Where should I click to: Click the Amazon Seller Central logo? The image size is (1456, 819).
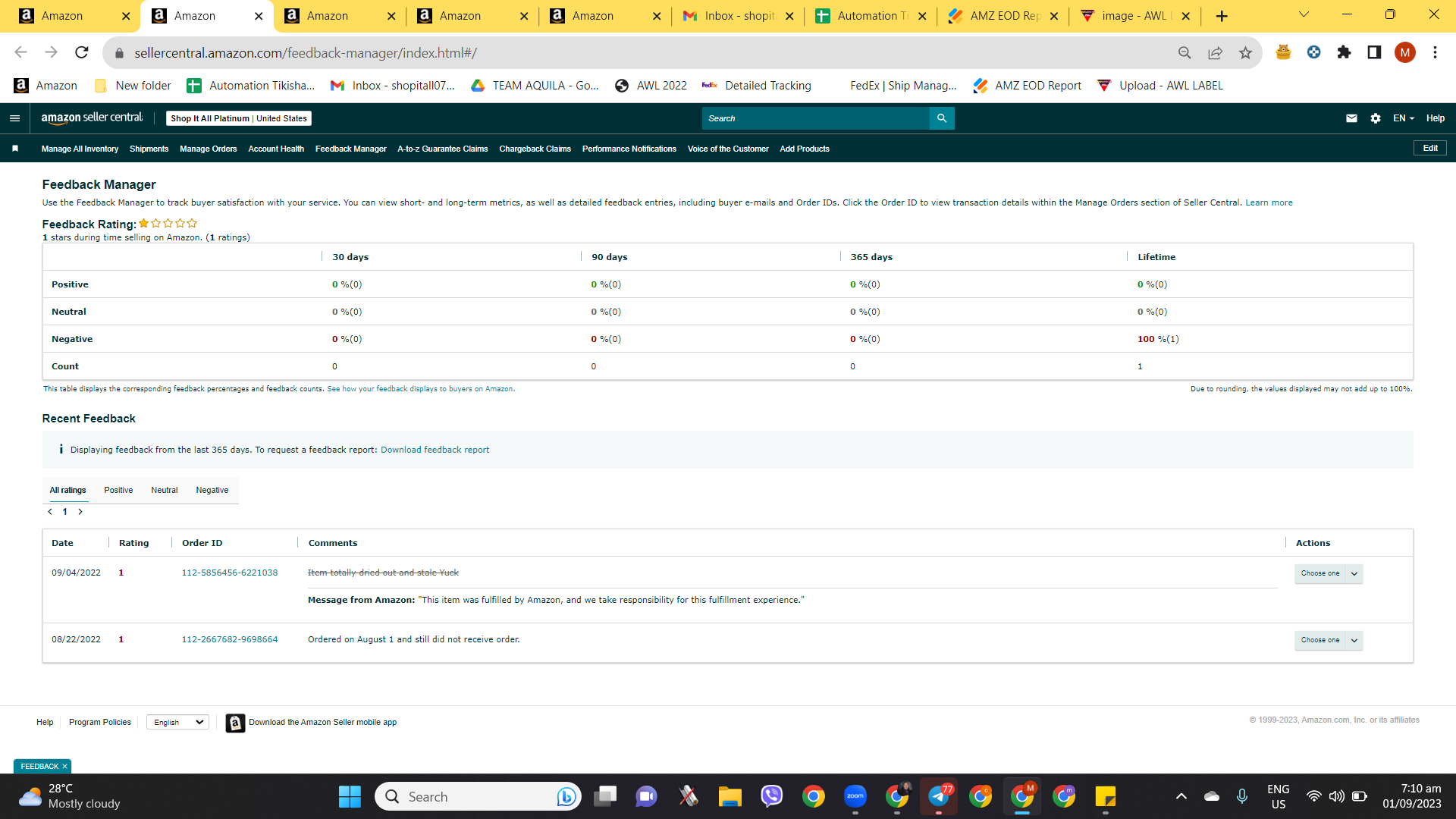coord(92,118)
